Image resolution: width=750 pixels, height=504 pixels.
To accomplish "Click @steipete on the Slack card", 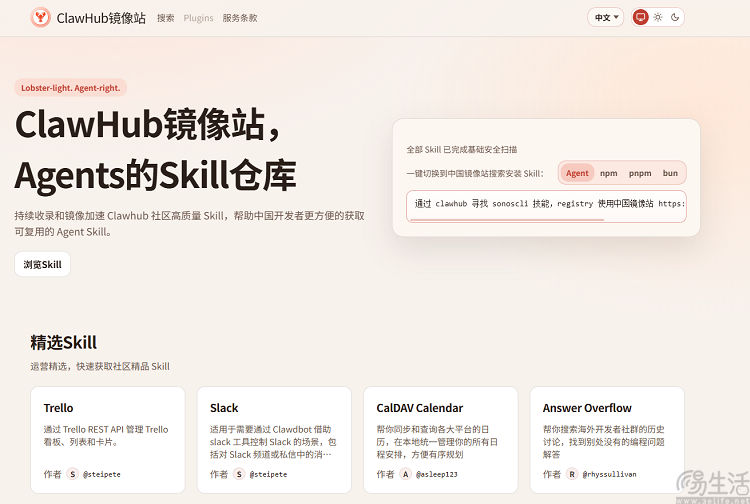I will (268, 474).
